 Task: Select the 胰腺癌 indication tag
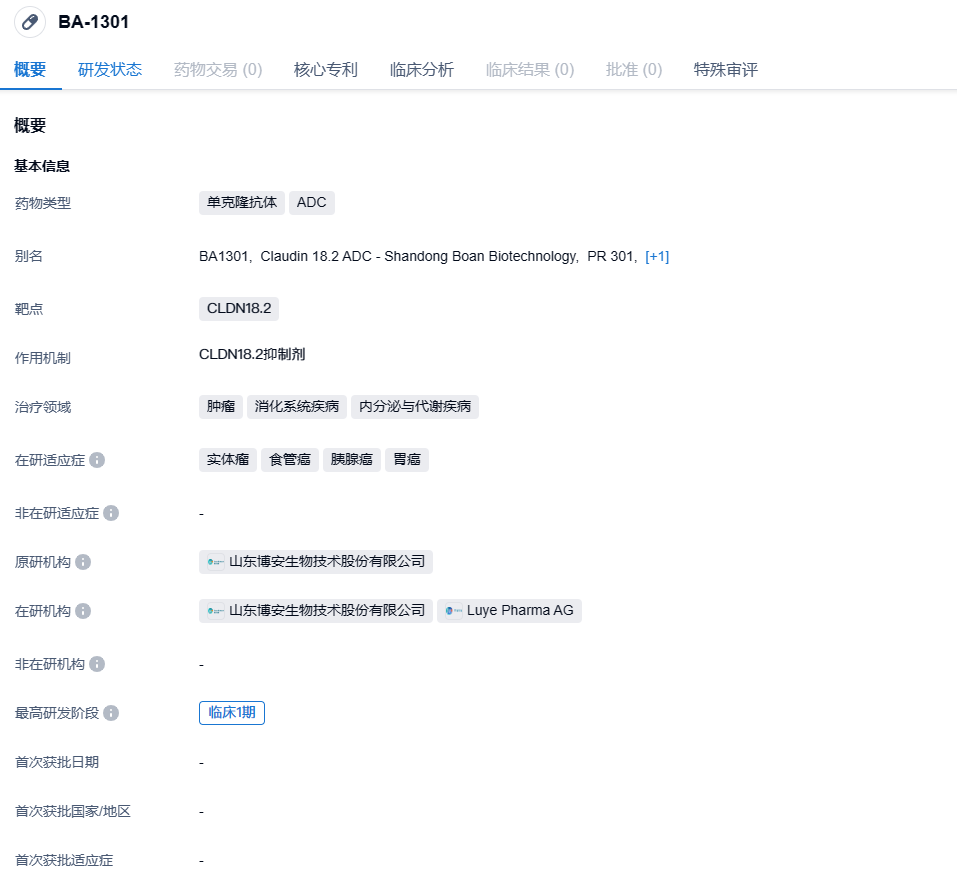point(351,460)
